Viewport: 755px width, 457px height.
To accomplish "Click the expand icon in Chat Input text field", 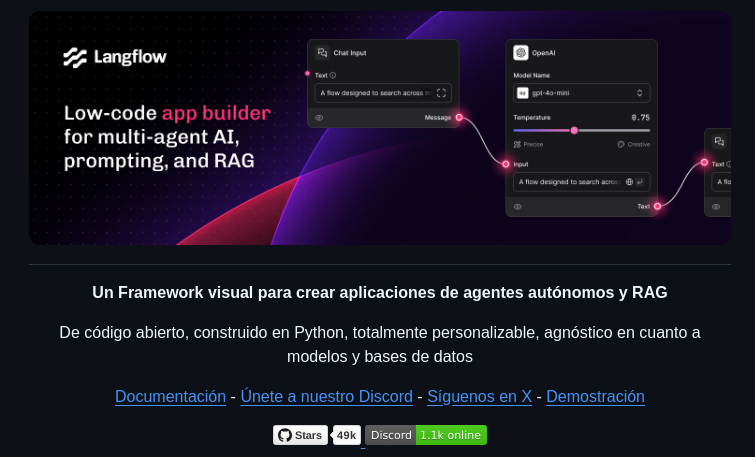I will pos(441,93).
